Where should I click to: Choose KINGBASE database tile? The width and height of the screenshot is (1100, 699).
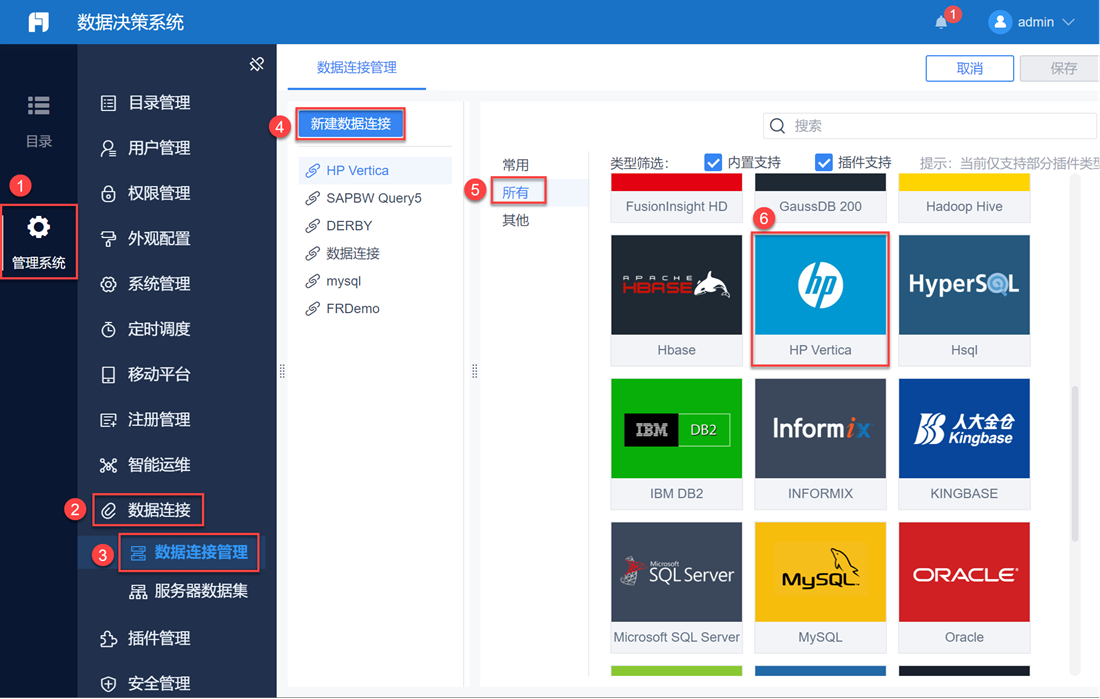coord(964,444)
